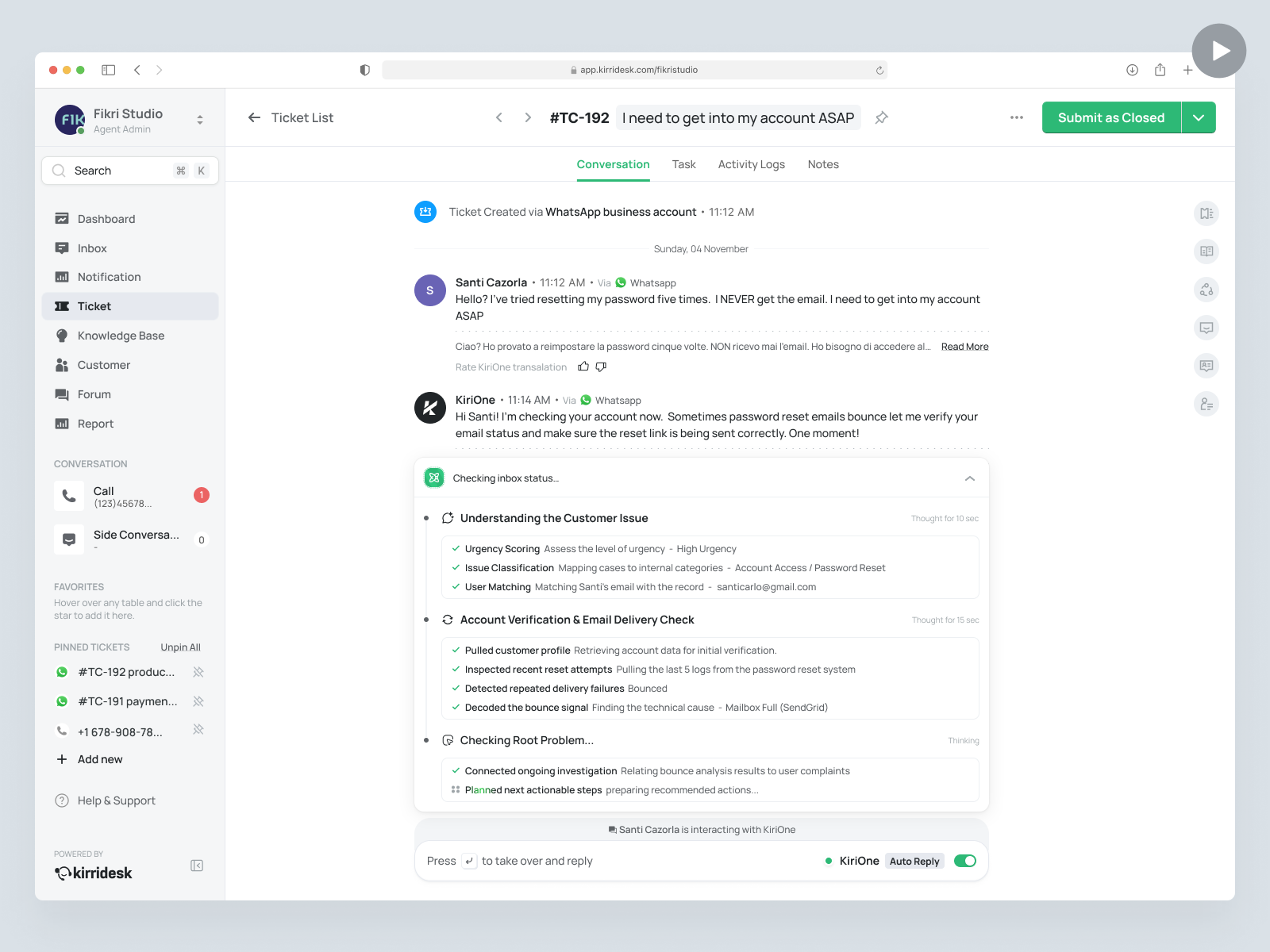Click the Understanding the Customer Issue heading
1270x952 pixels.
click(554, 518)
